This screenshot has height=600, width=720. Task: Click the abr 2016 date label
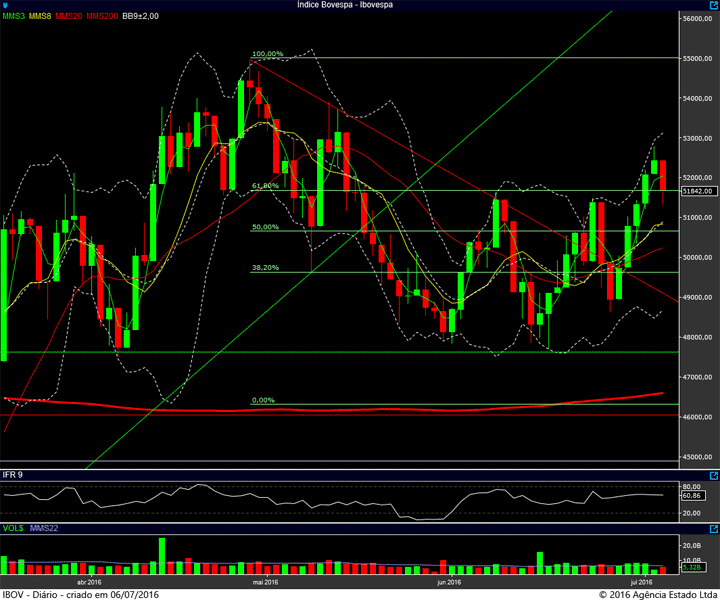coord(89,583)
